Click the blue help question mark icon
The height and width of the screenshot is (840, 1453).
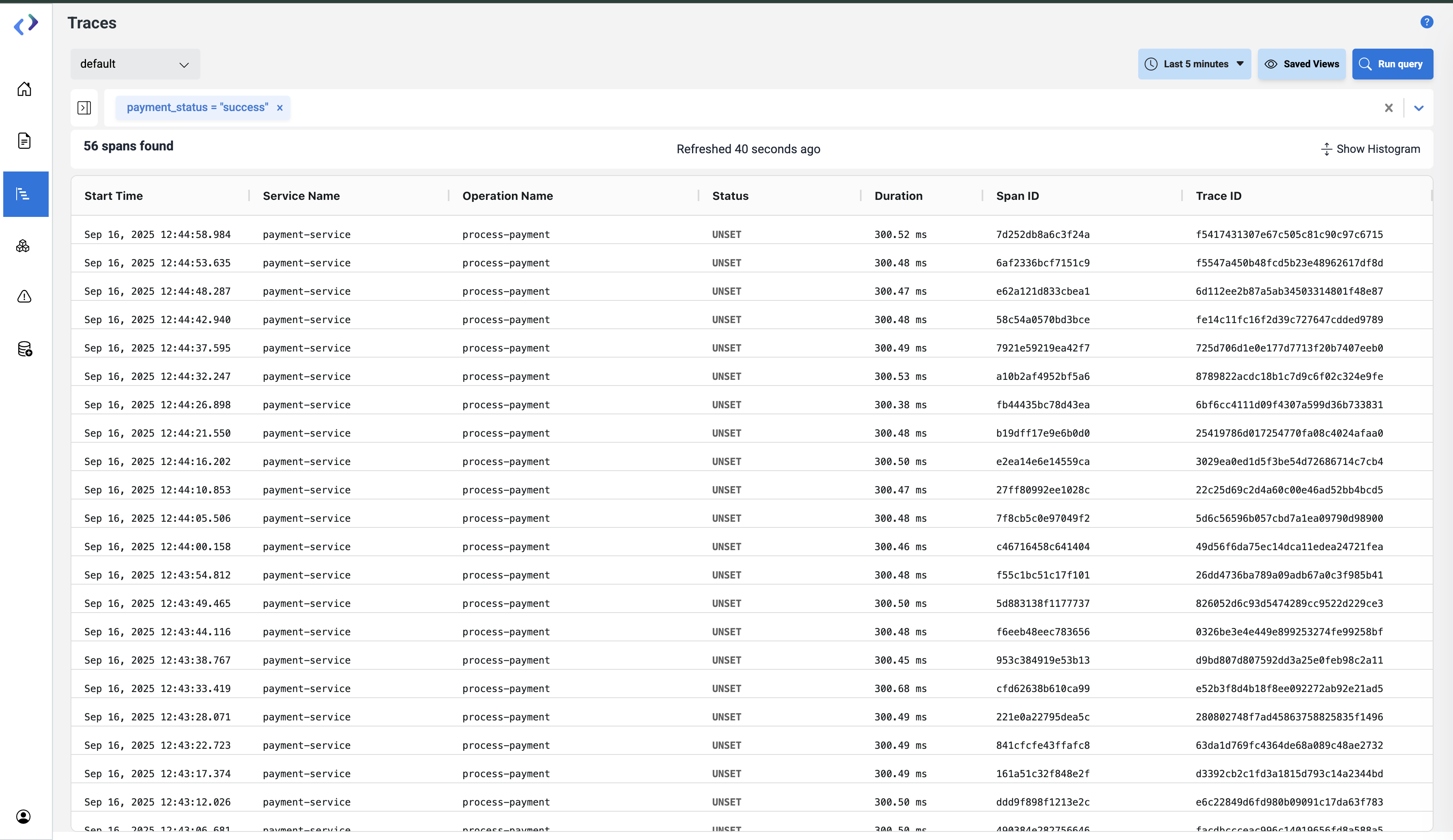tap(1427, 22)
